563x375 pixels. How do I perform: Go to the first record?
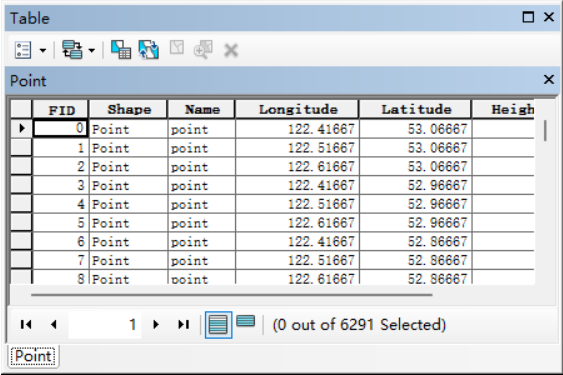click(26, 324)
